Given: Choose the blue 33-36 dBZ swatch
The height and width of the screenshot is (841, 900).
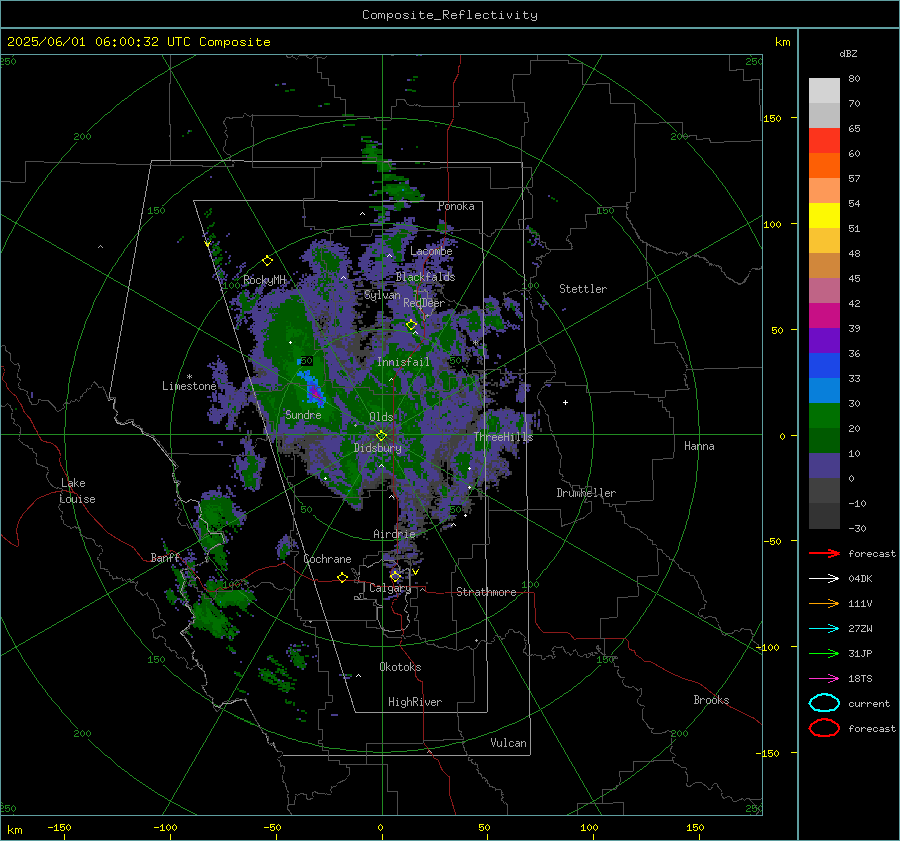Looking at the screenshot, I should point(824,366).
